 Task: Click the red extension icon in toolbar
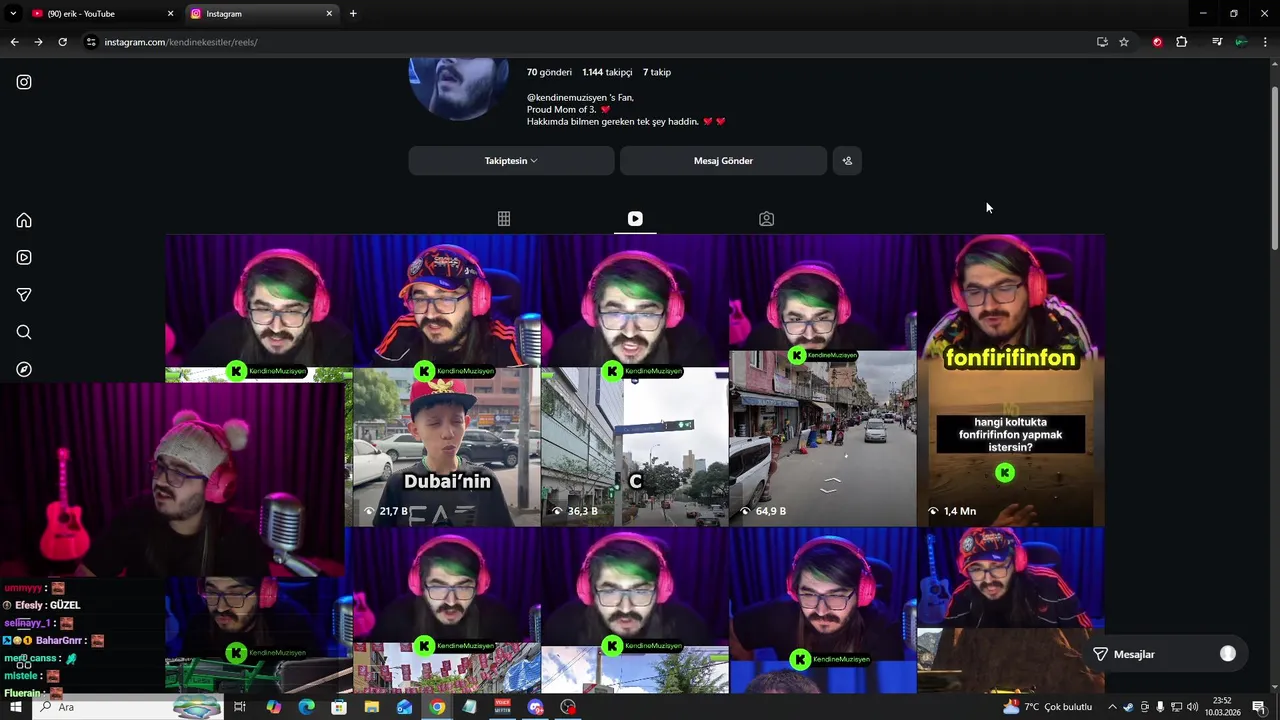(1157, 42)
